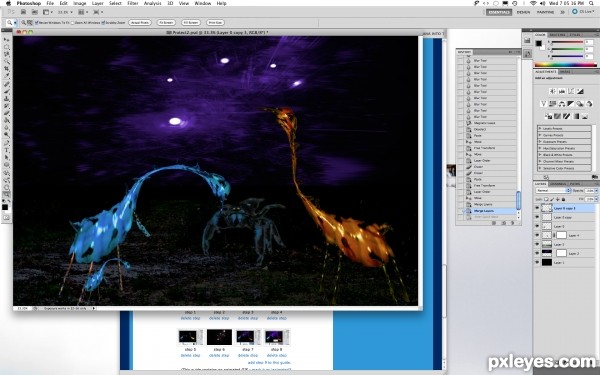Click the Print Size button
600x375 pixels.
tap(215, 23)
